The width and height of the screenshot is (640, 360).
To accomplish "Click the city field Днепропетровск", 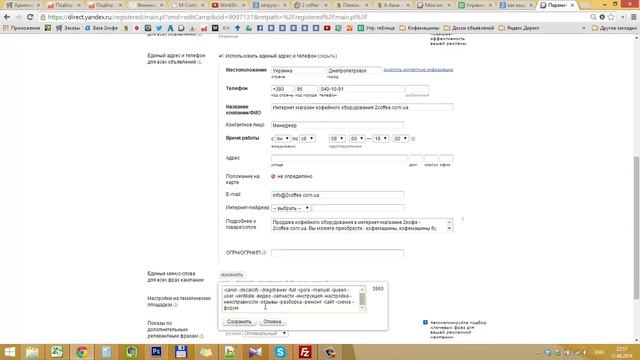I will pos(354,71).
